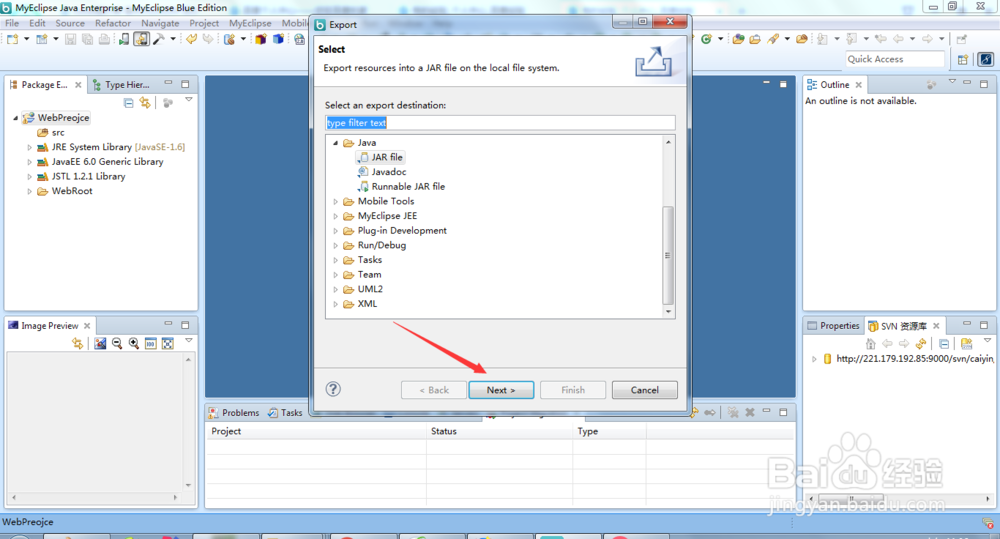Click Link with Selection in Image Preview
The width and height of the screenshot is (1000, 539).
[77, 344]
